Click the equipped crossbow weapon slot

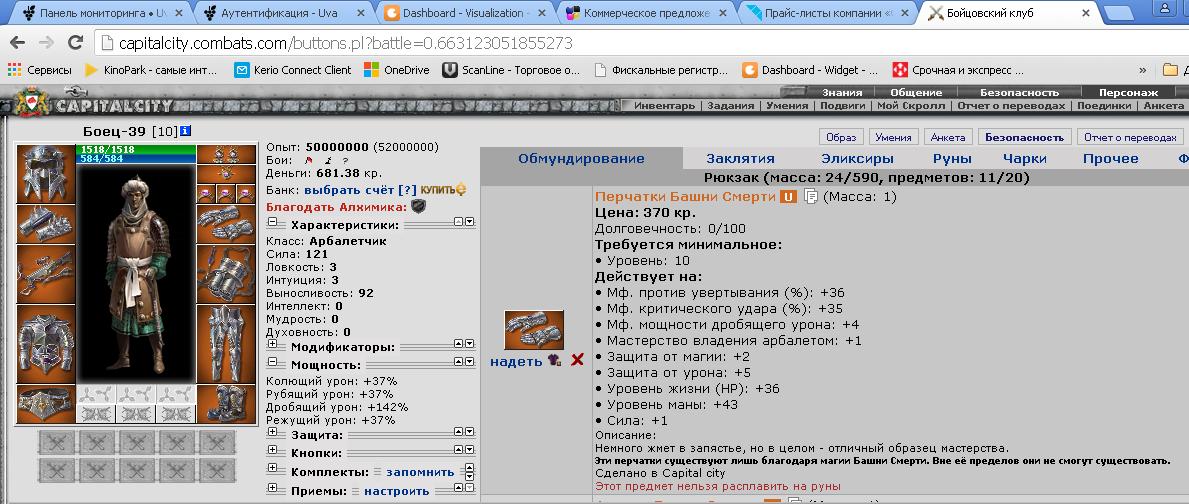45,274
